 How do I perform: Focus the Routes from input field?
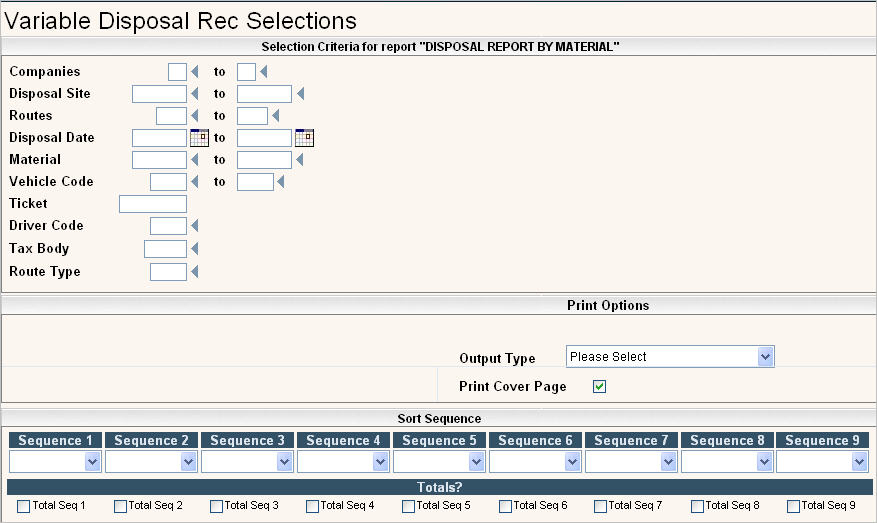(171, 116)
